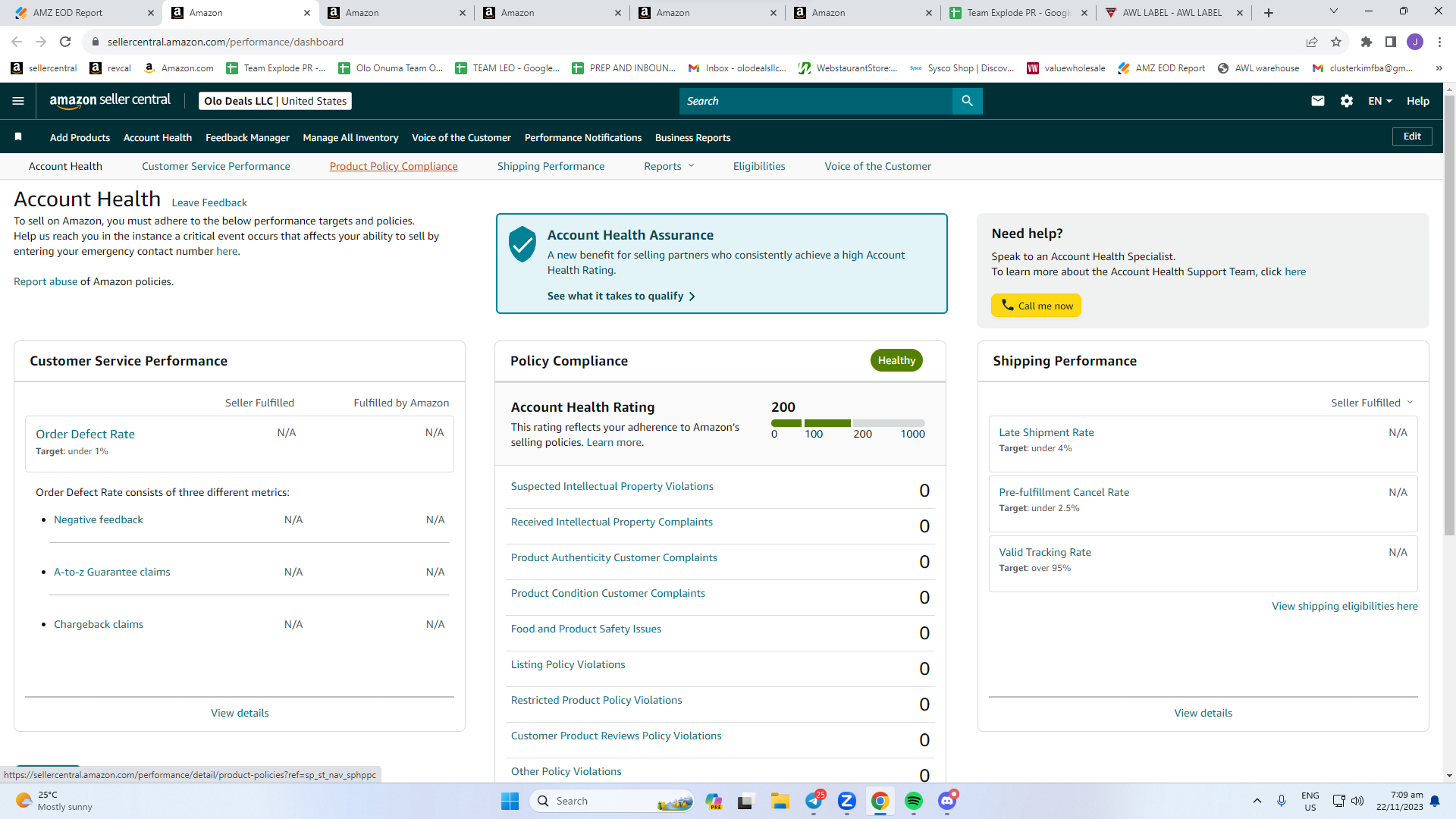Image resolution: width=1456 pixels, height=819 pixels.
Task: Switch to the AMZ EOD Report browser tab
Action: pyautogui.click(x=84, y=13)
